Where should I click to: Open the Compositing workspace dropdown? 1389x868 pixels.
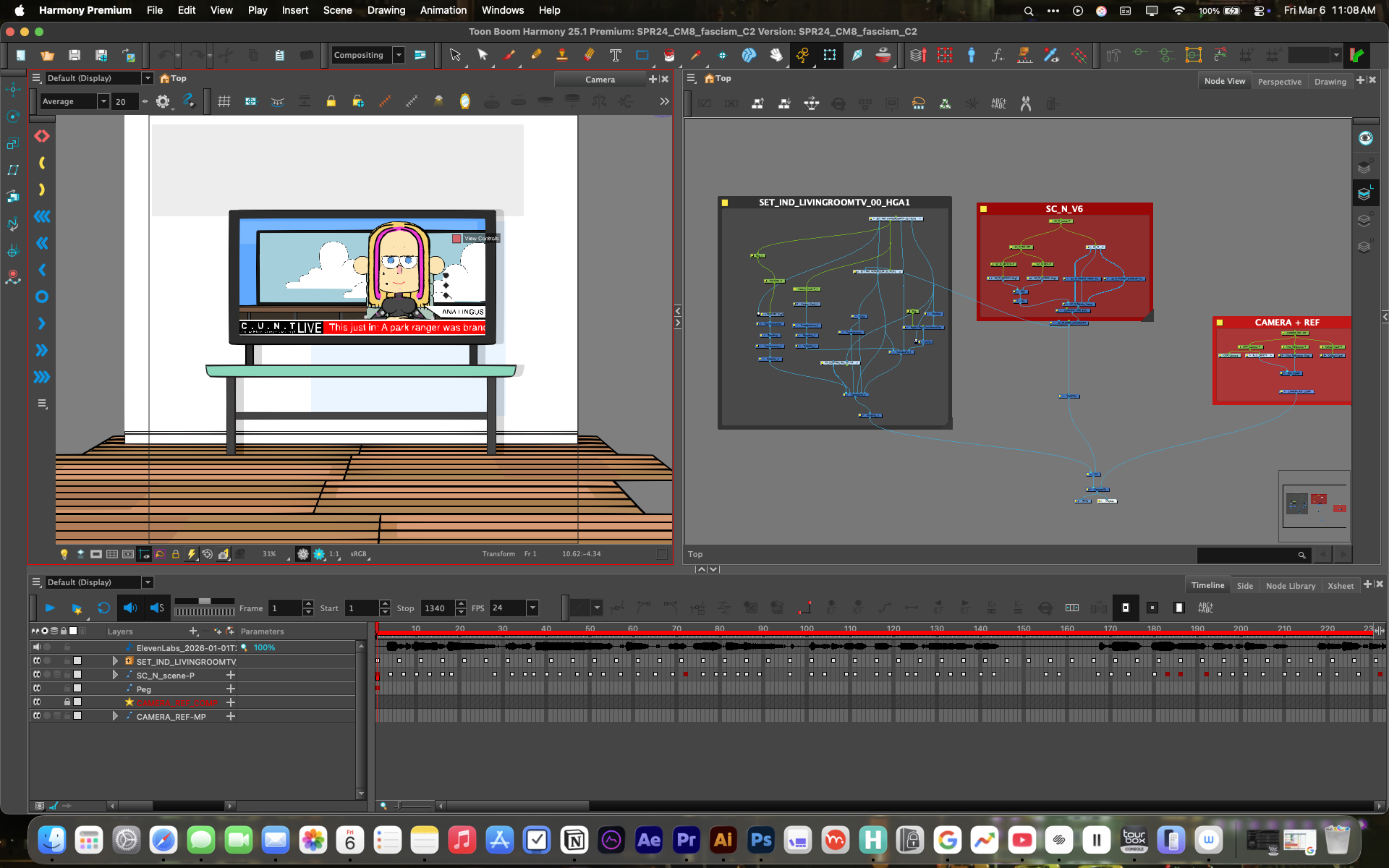[399, 55]
